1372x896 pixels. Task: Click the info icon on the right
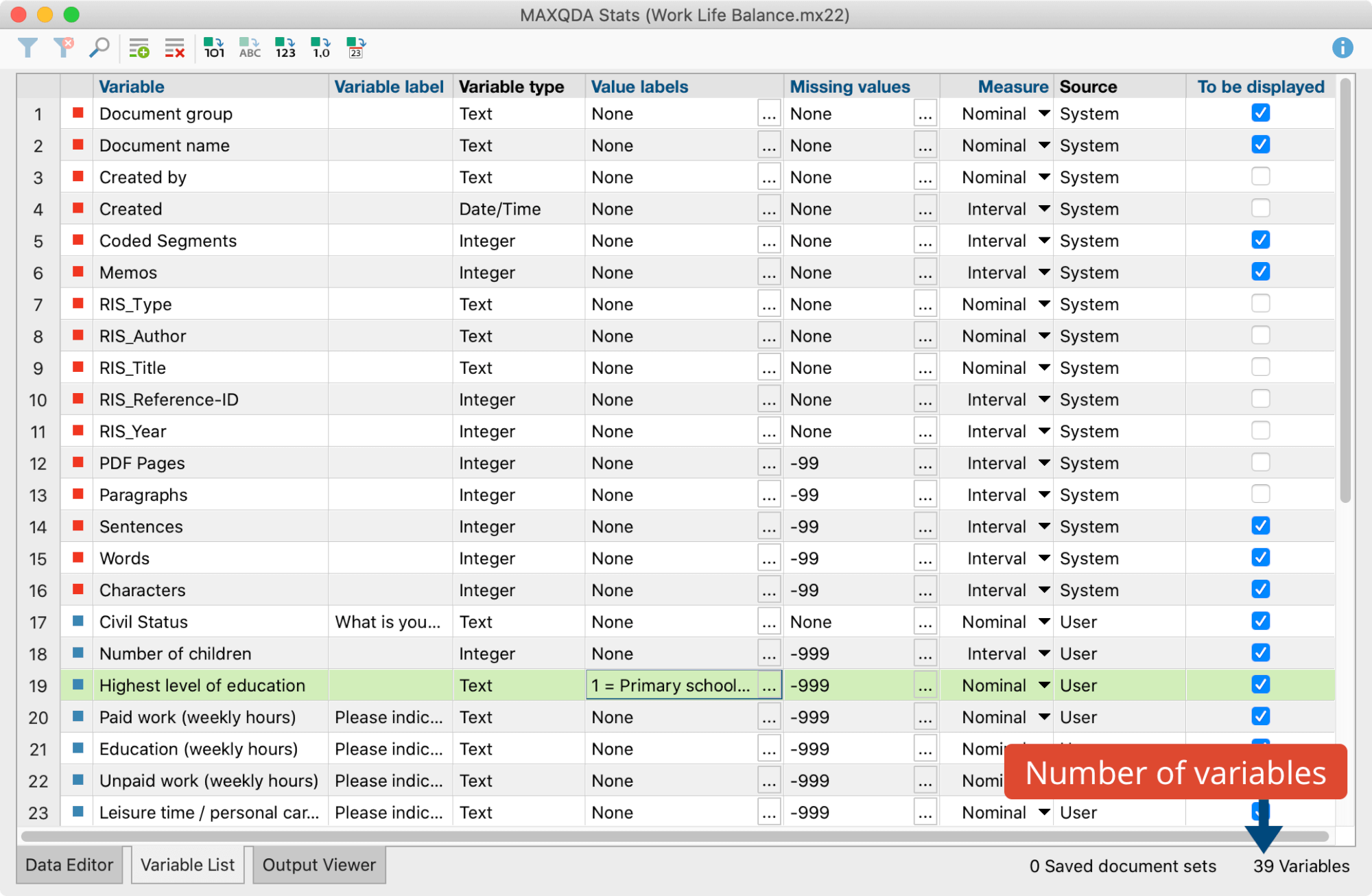pos(1343,48)
